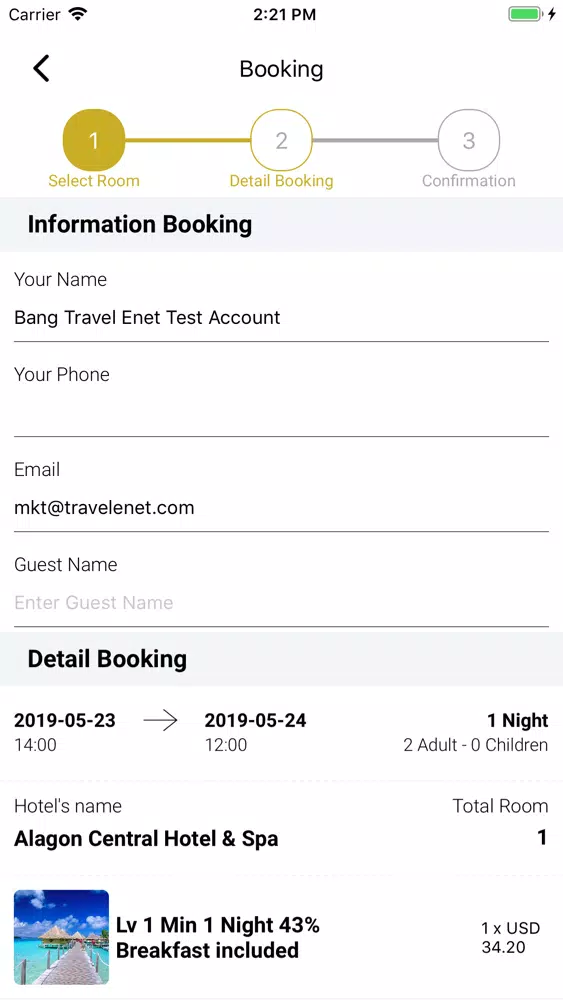Open the overwater resort room thumbnail
This screenshot has height=1000, width=563.
pyautogui.click(x=61, y=938)
